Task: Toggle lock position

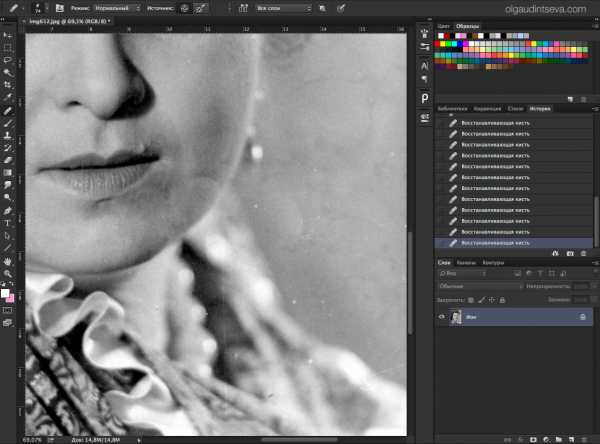Action: (492, 300)
